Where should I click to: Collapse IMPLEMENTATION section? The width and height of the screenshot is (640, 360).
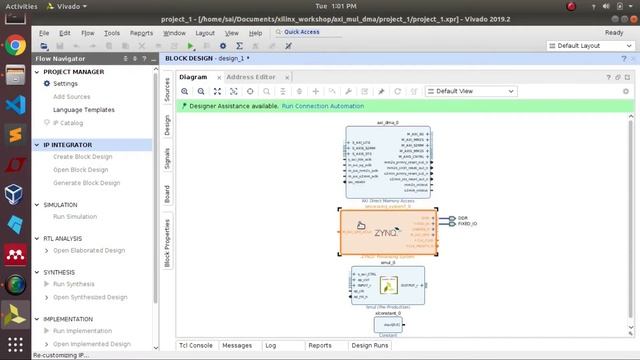tap(37, 319)
